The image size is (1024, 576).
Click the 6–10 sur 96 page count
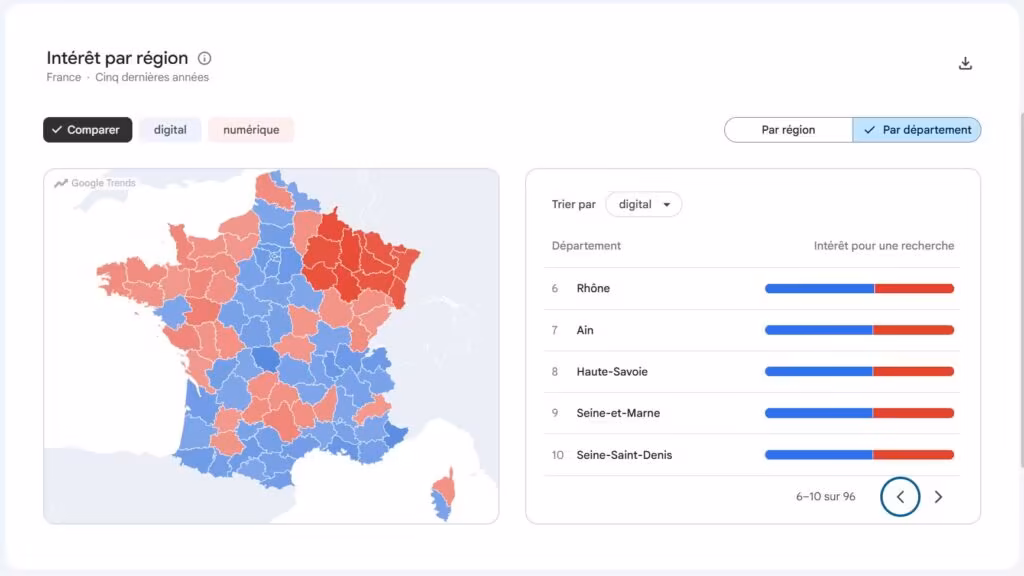coord(825,497)
